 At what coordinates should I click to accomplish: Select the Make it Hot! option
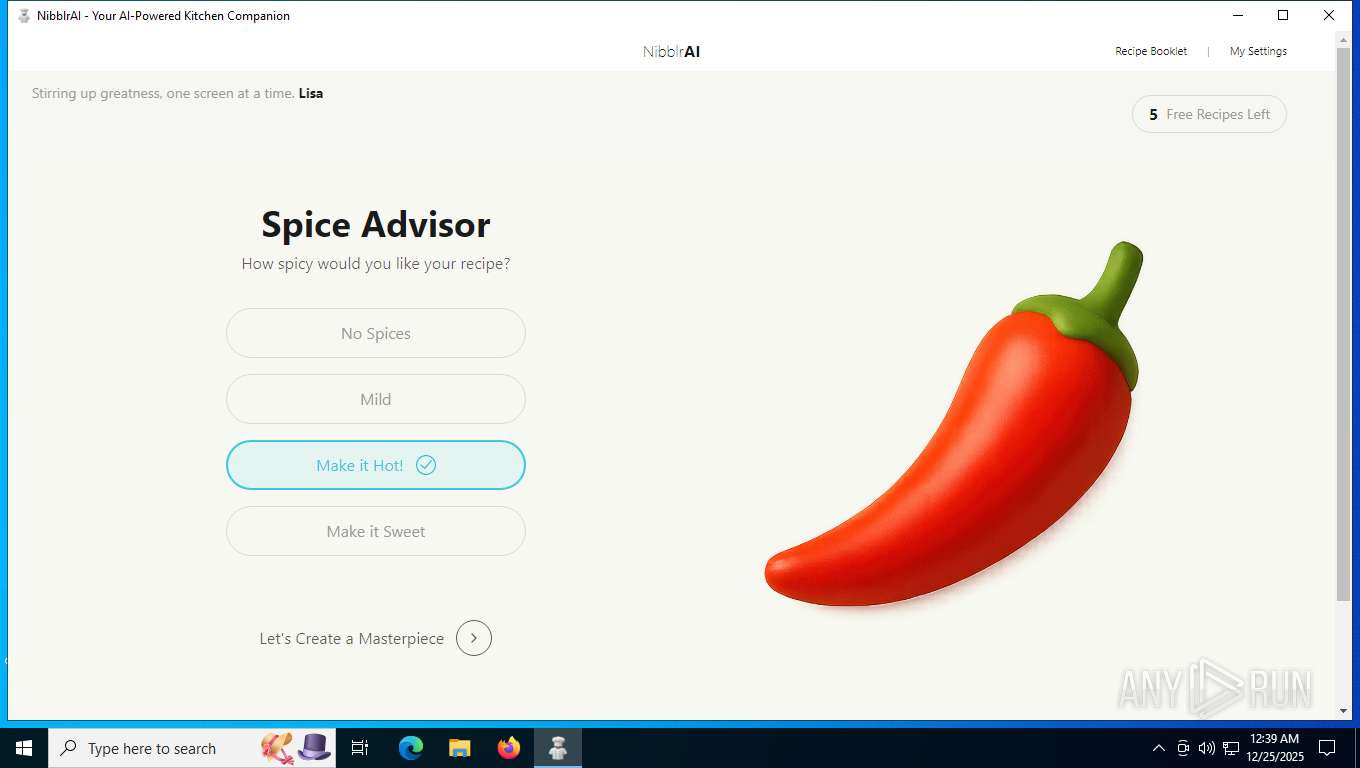point(376,465)
